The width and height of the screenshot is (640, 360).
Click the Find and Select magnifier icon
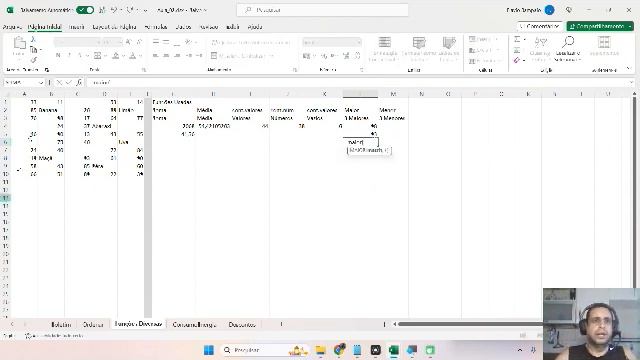pyautogui.click(x=568, y=42)
